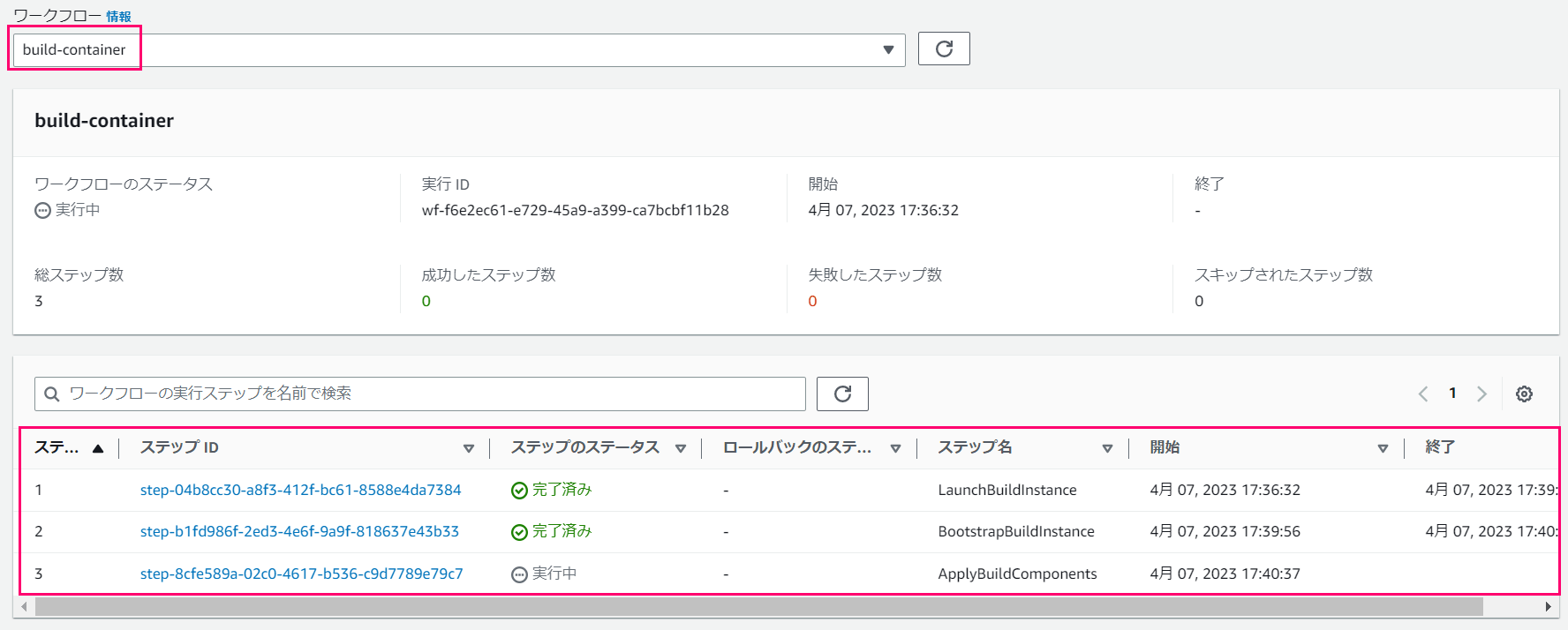Click the search magnifier icon
This screenshot has height=630, width=1568.
(x=52, y=394)
